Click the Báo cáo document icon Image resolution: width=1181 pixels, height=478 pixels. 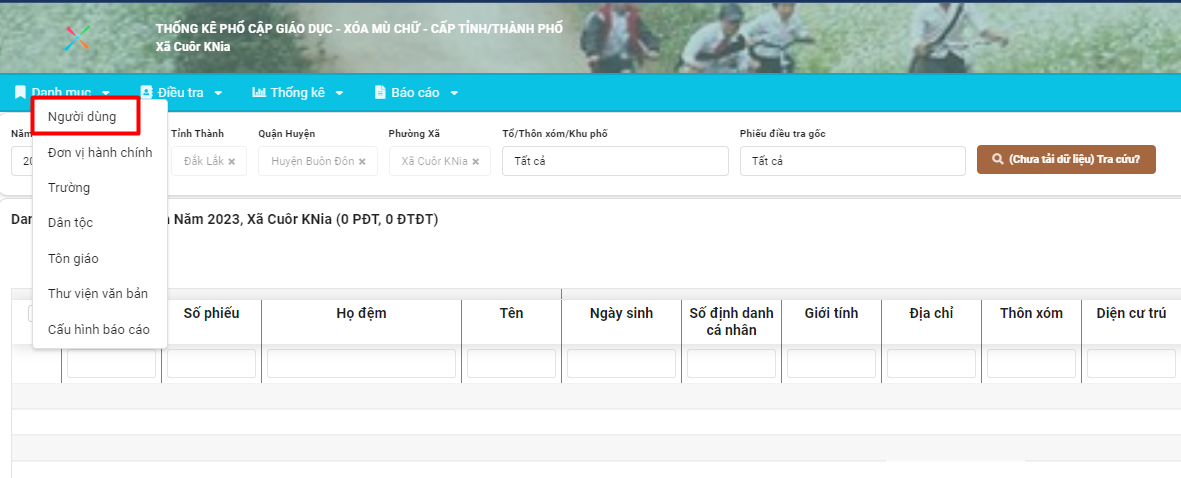[380, 93]
